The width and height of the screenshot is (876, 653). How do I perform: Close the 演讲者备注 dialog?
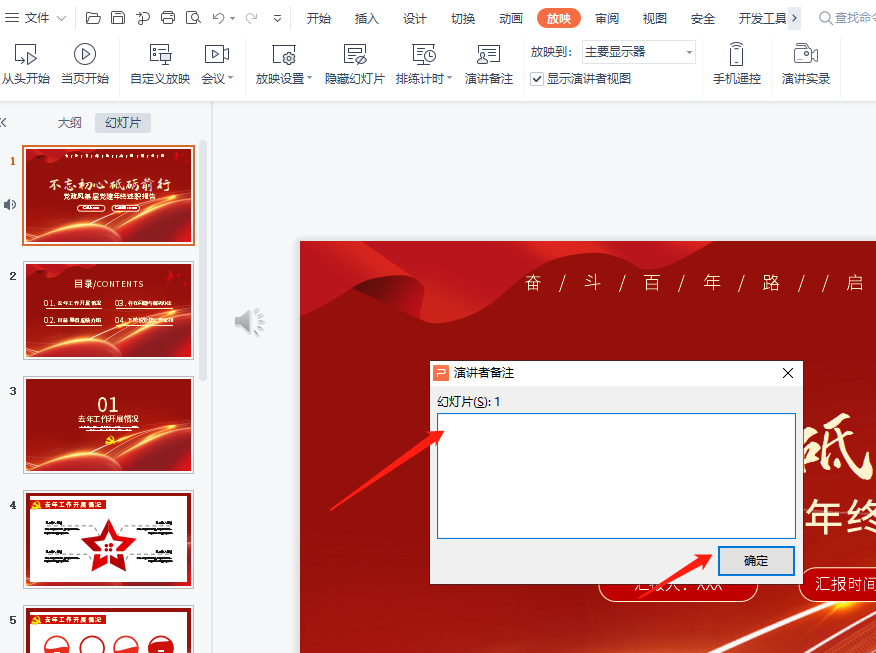788,373
